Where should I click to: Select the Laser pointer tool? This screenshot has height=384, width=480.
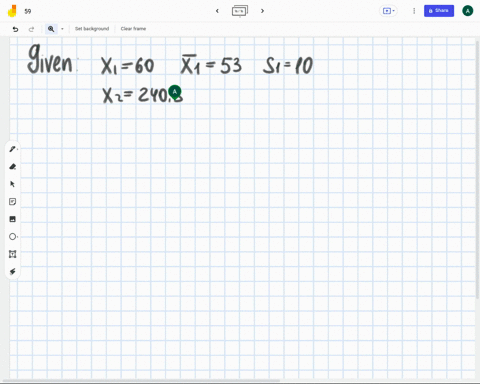tap(13, 271)
